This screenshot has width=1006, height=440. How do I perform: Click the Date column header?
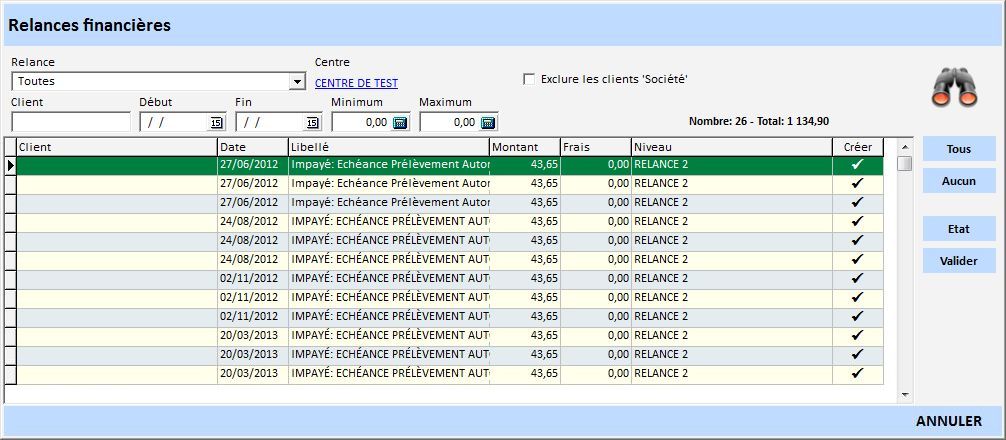252,147
